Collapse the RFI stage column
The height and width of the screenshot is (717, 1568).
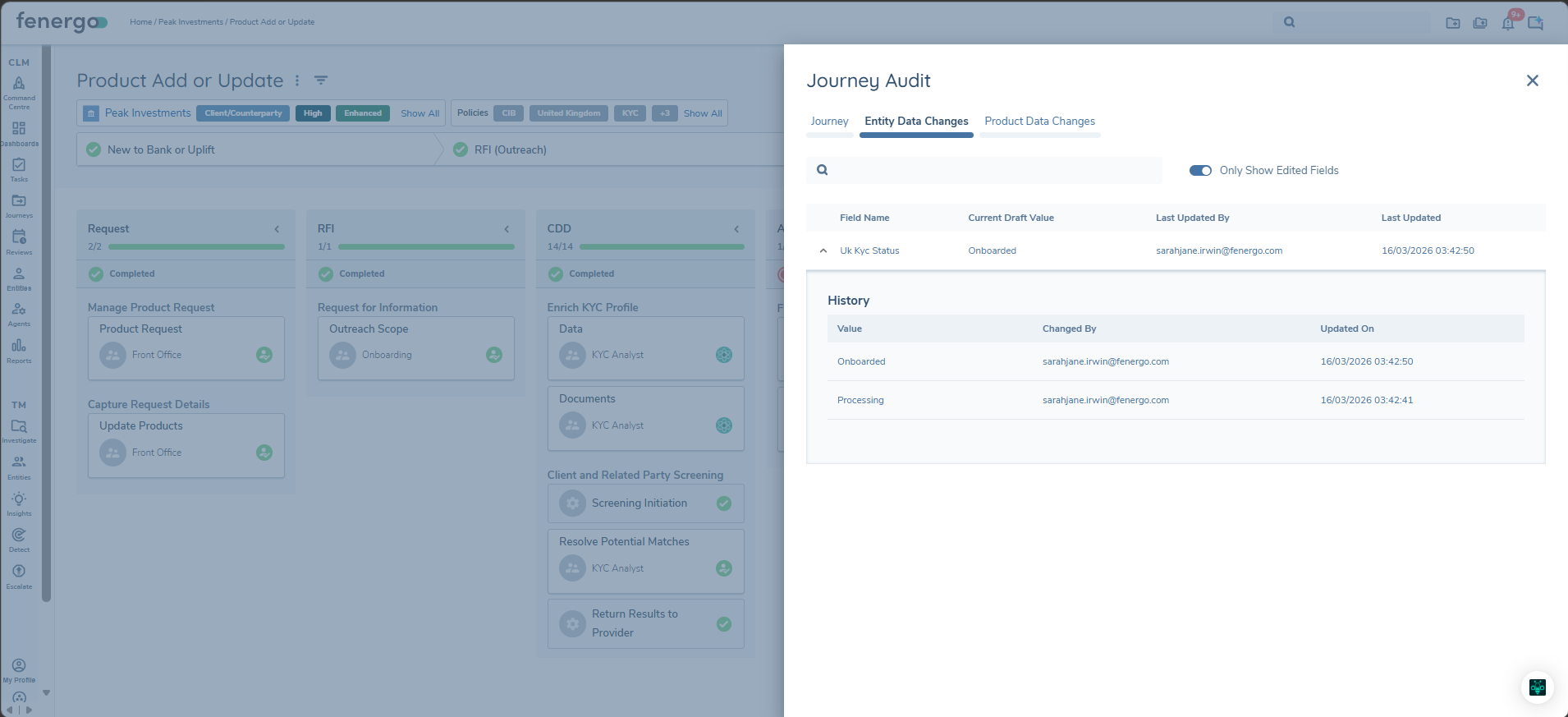(507, 229)
